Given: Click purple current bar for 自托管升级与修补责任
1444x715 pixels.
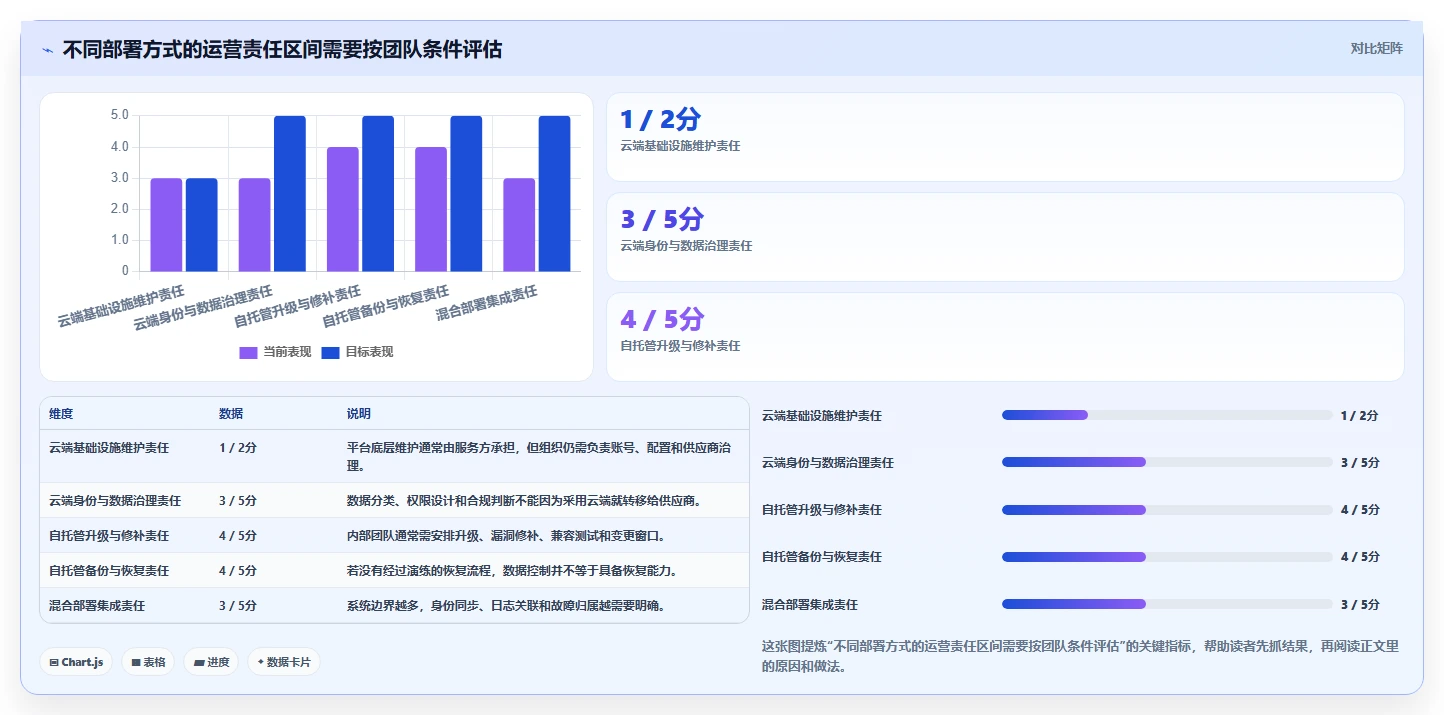Looking at the screenshot, I should (342, 209).
